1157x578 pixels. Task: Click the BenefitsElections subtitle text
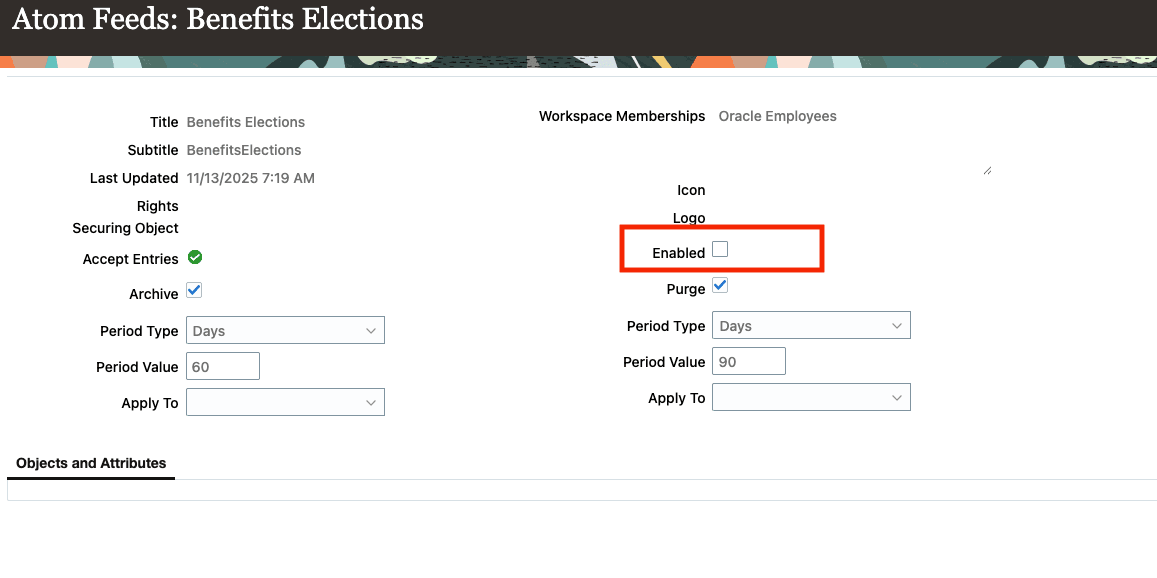click(243, 150)
